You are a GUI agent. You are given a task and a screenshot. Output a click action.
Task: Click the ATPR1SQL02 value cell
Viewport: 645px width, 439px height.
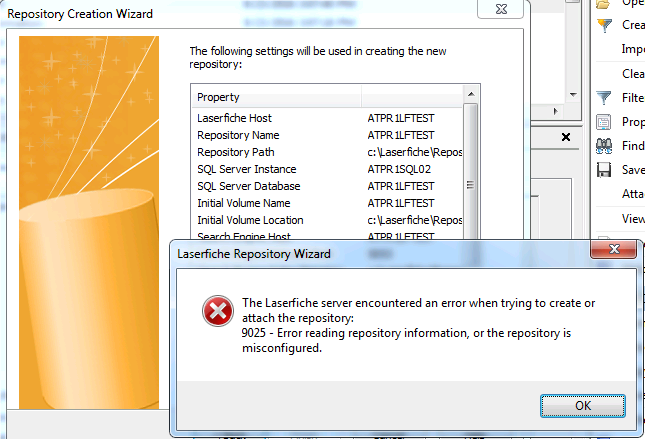click(399, 169)
